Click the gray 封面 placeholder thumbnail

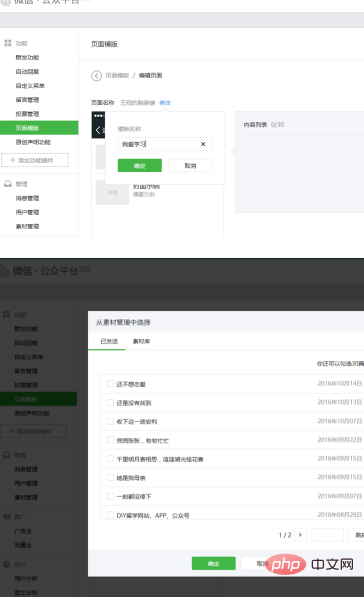112,192
